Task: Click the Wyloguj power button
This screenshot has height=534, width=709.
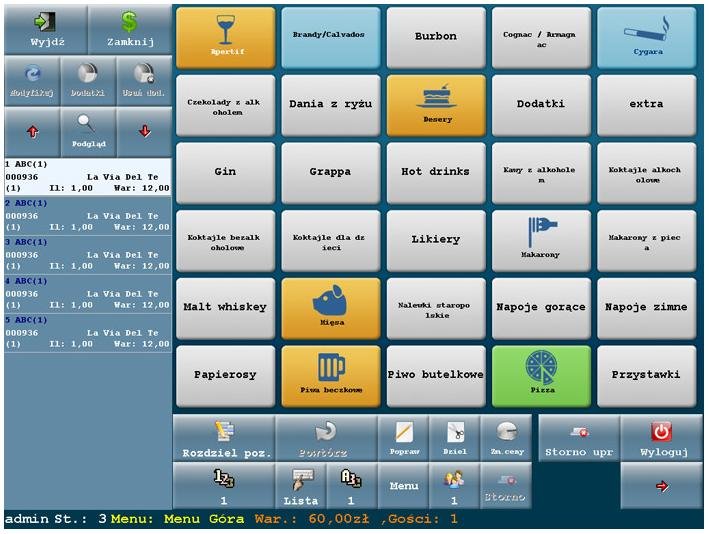Action: tap(661, 439)
